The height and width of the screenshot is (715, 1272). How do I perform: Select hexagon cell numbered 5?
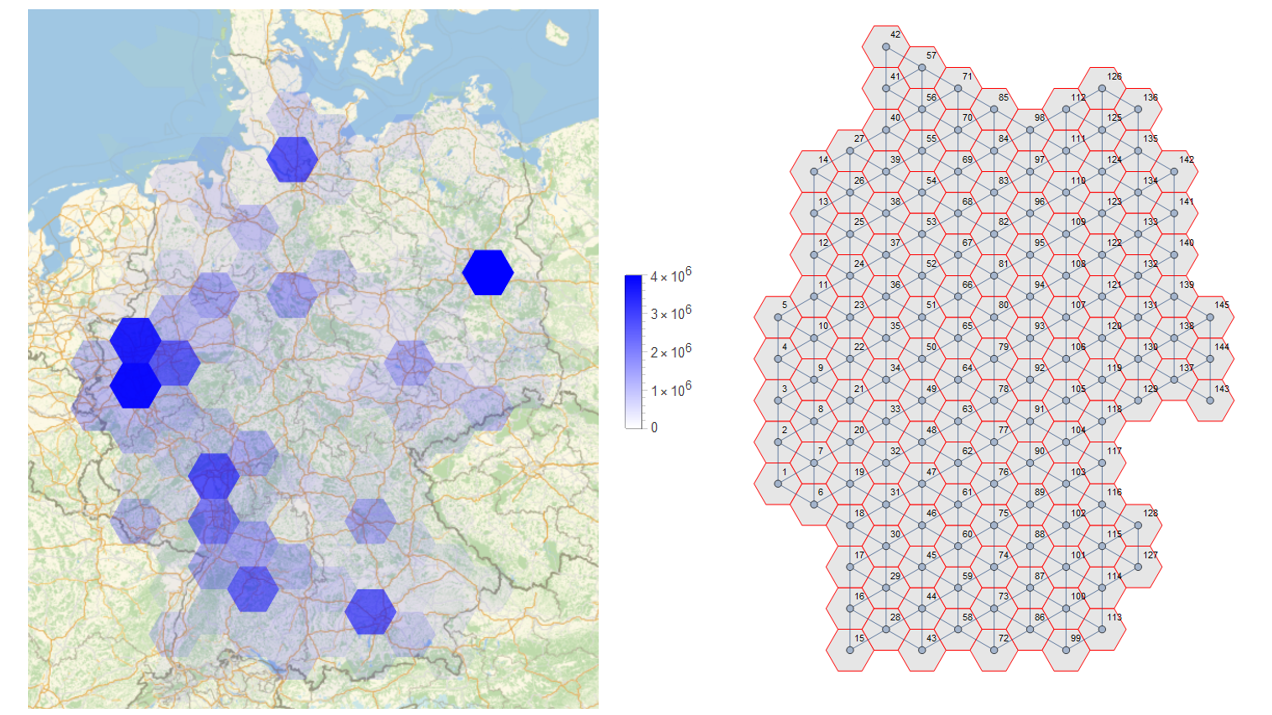click(x=778, y=317)
